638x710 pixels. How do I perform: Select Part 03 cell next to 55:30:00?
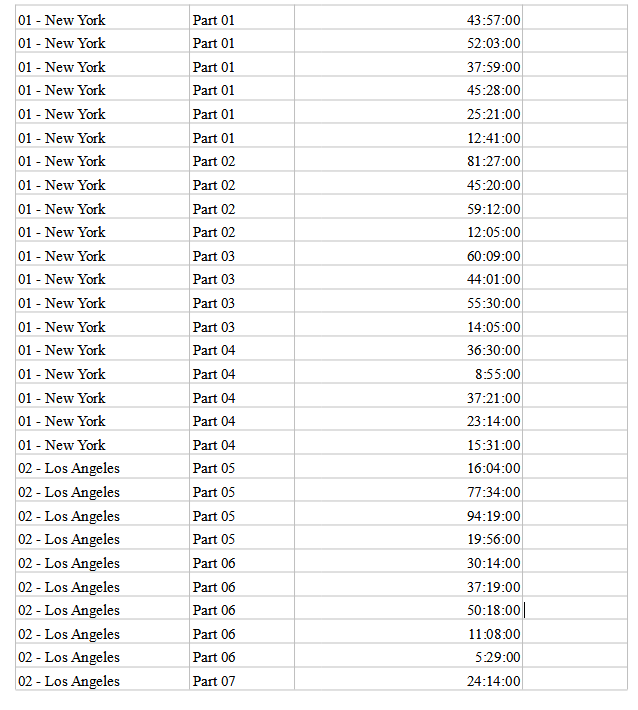[214, 303]
